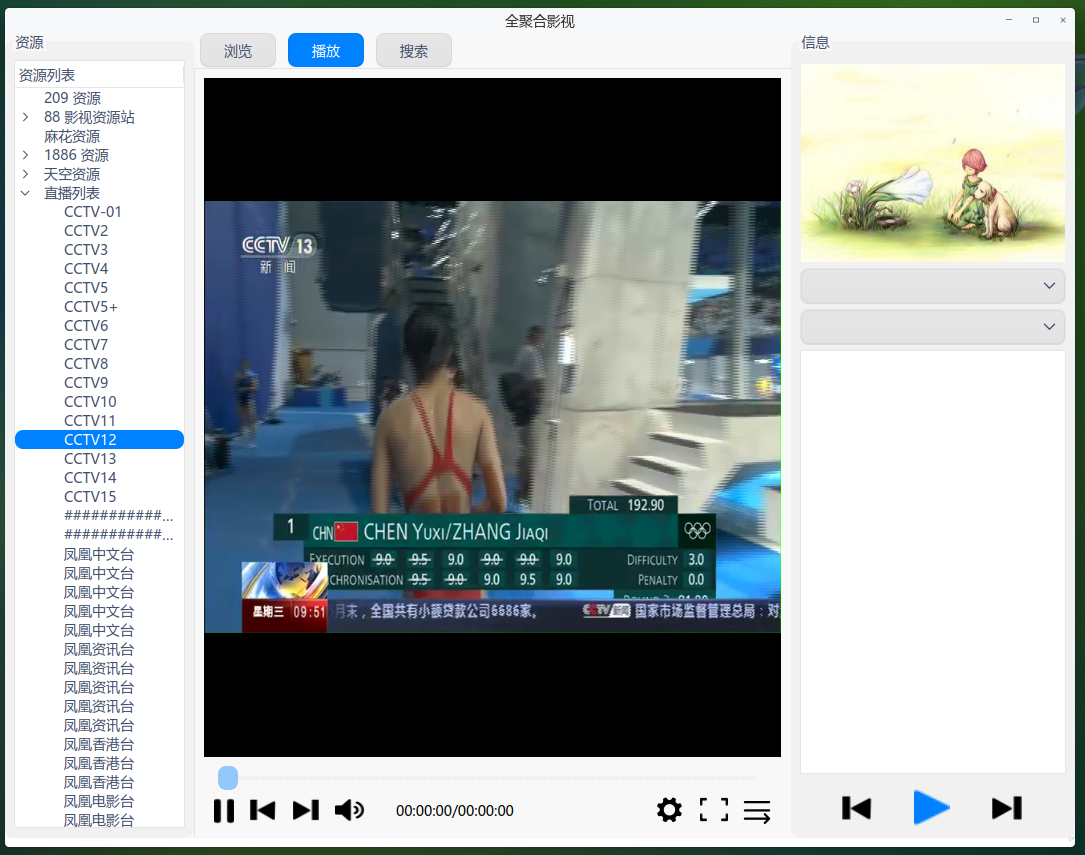Open the second dropdown under the poster image
1085x855 pixels.
(932, 327)
